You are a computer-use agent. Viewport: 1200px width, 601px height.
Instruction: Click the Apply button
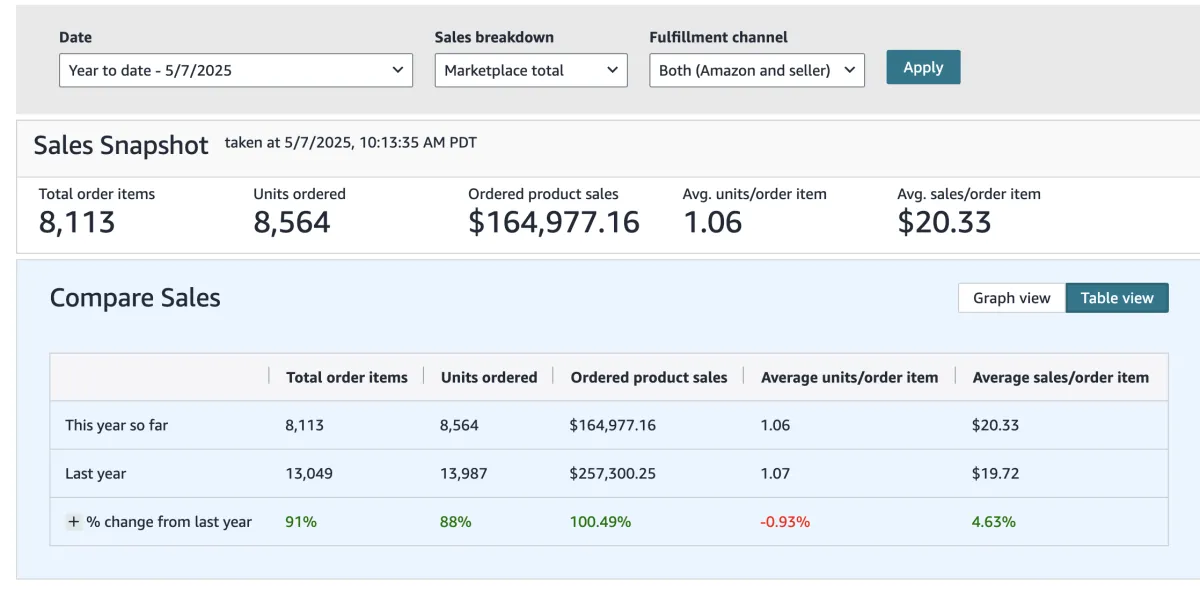923,67
